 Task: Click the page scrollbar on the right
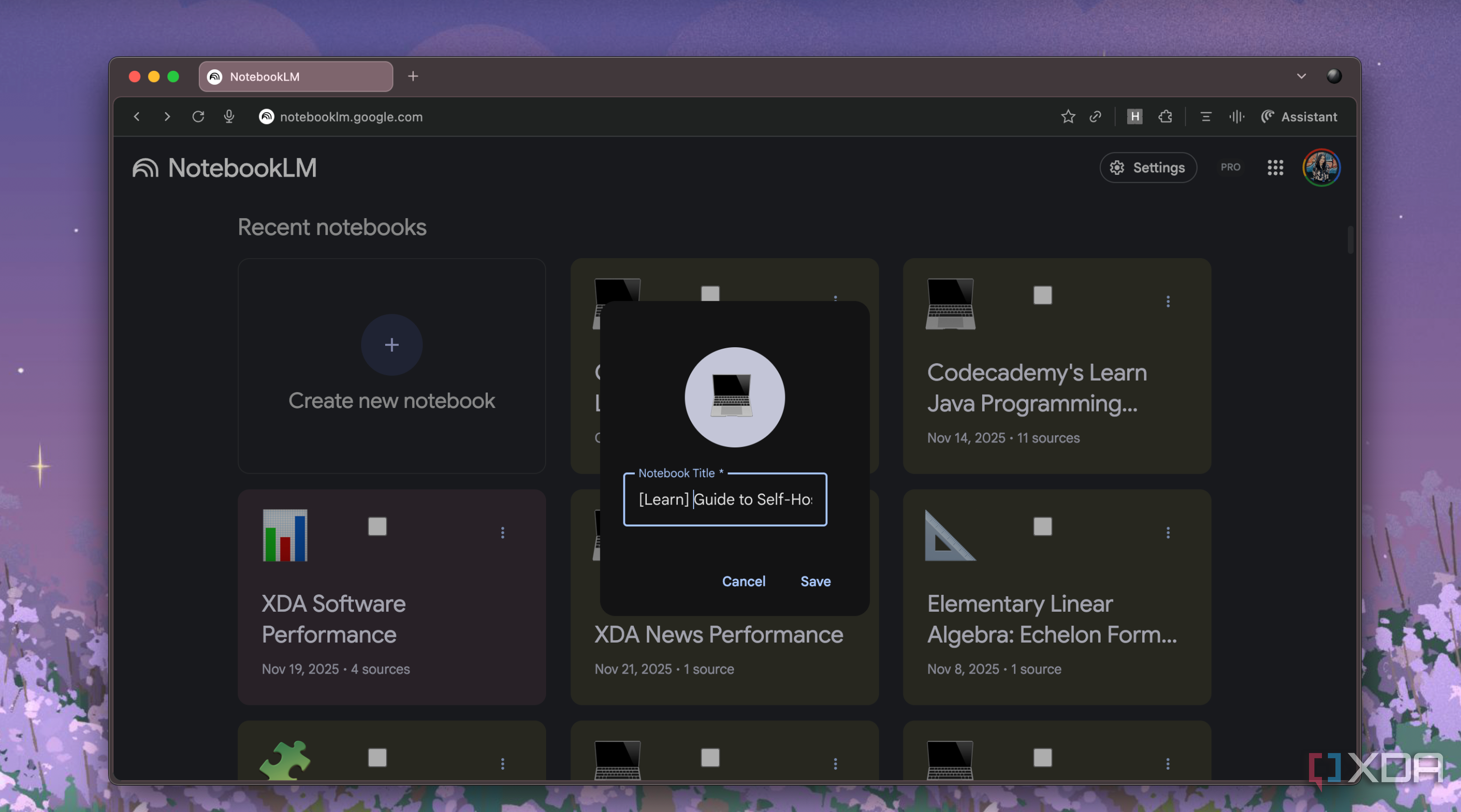click(x=1350, y=240)
